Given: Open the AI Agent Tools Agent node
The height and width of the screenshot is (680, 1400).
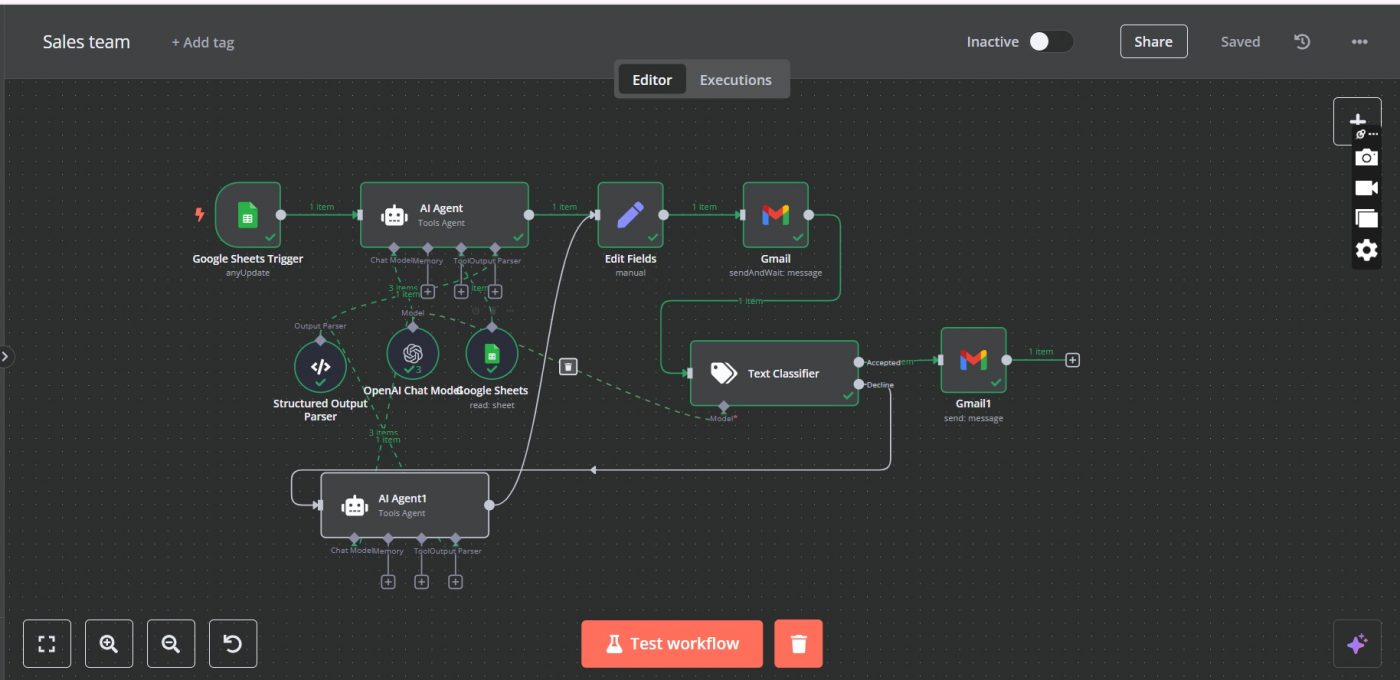Looking at the screenshot, I should (x=444, y=214).
